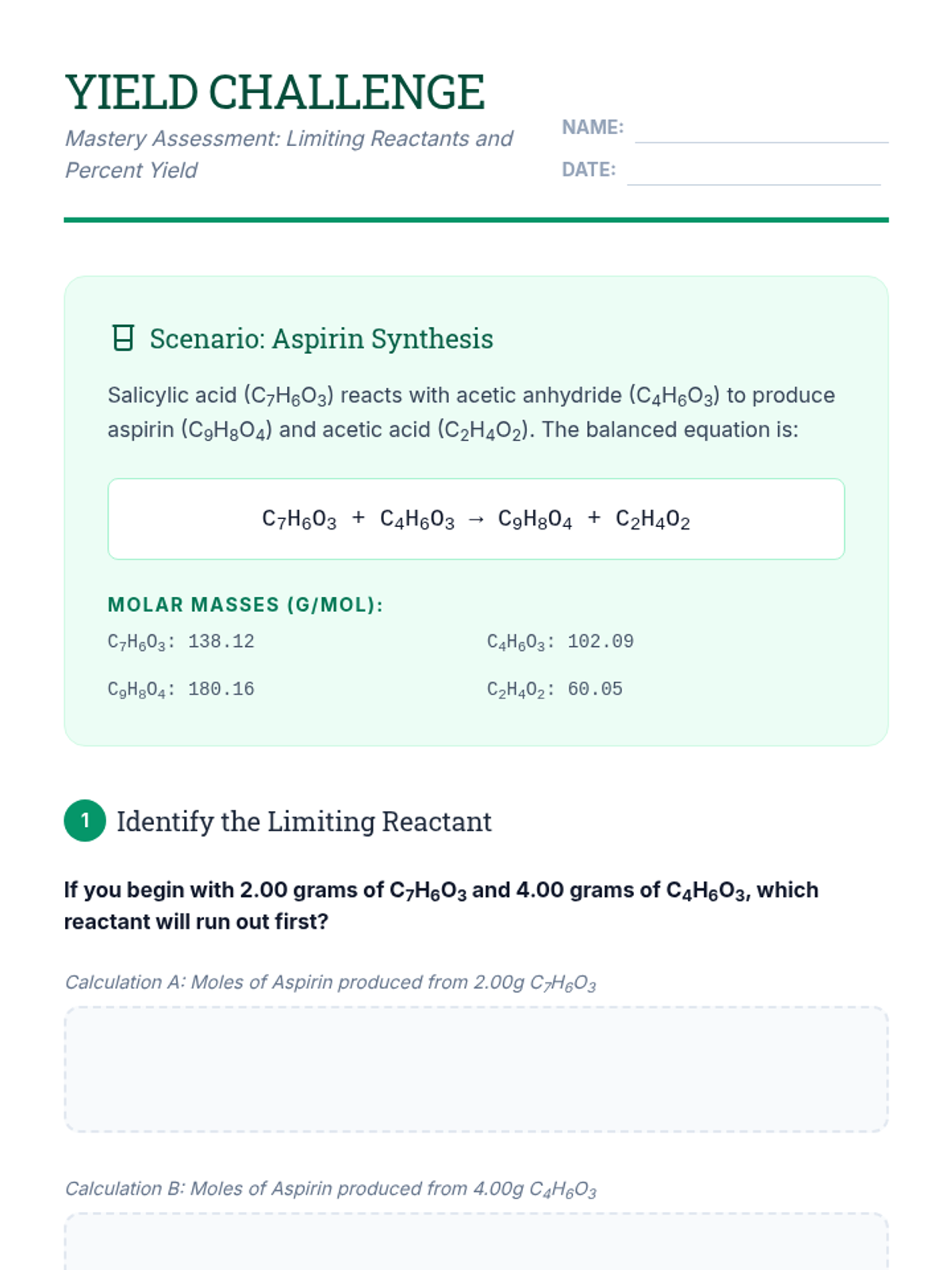This screenshot has height=1270, width=952.
Task: Click the 180.16 aspirin molar mass
Action: [x=221, y=689]
